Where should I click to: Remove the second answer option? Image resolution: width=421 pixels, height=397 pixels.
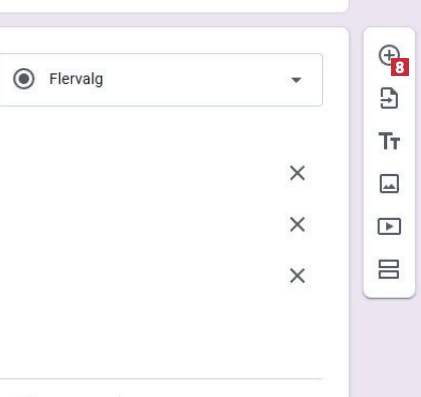(x=297, y=225)
